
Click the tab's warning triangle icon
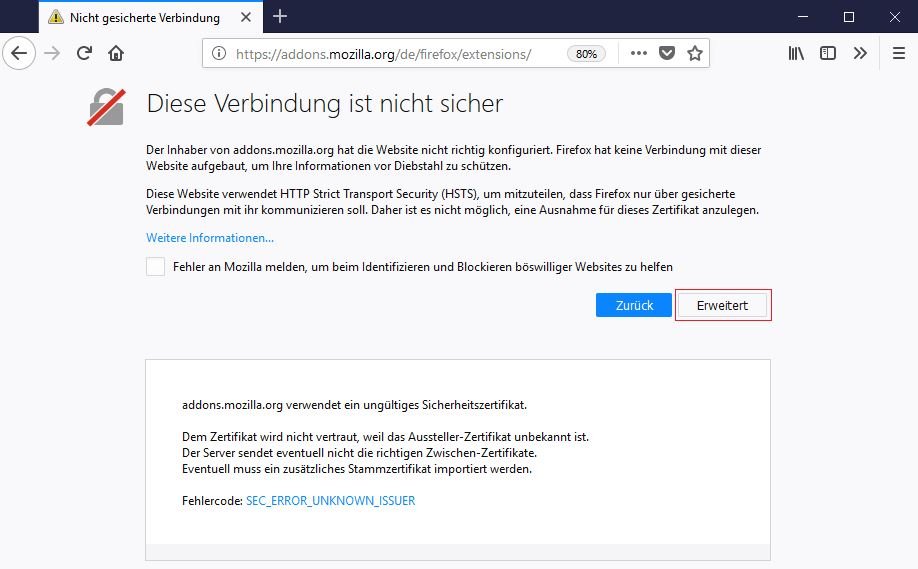56,17
